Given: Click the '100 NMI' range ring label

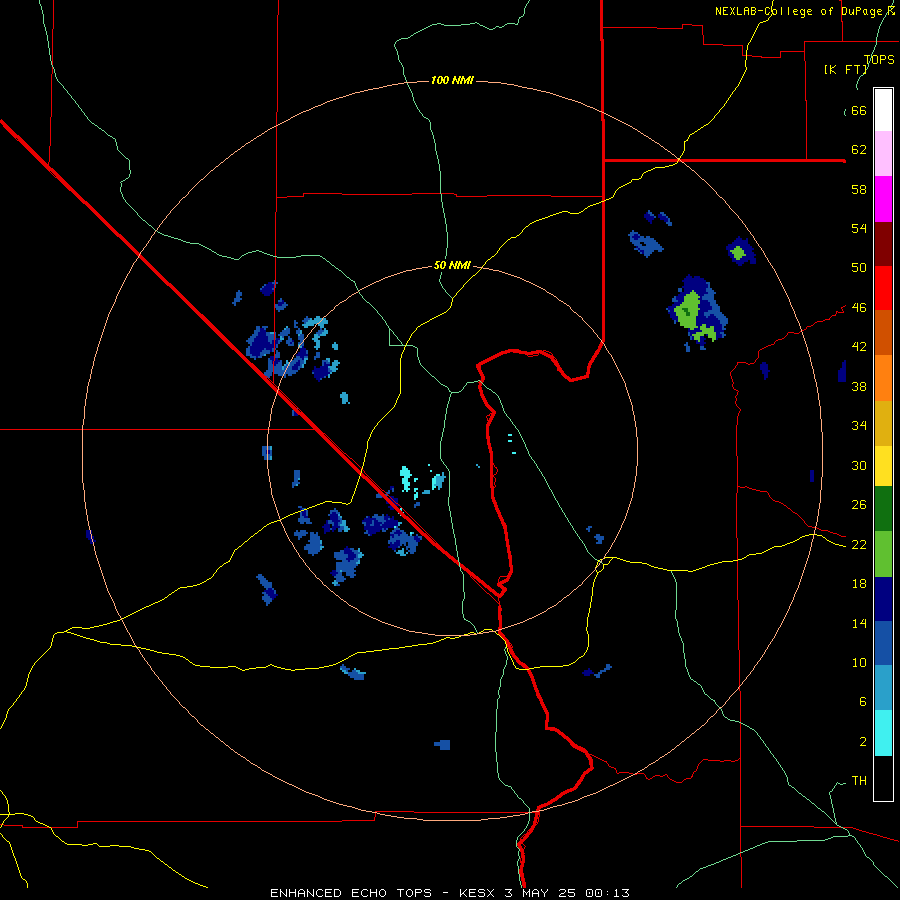Looking at the screenshot, I should pos(452,80).
